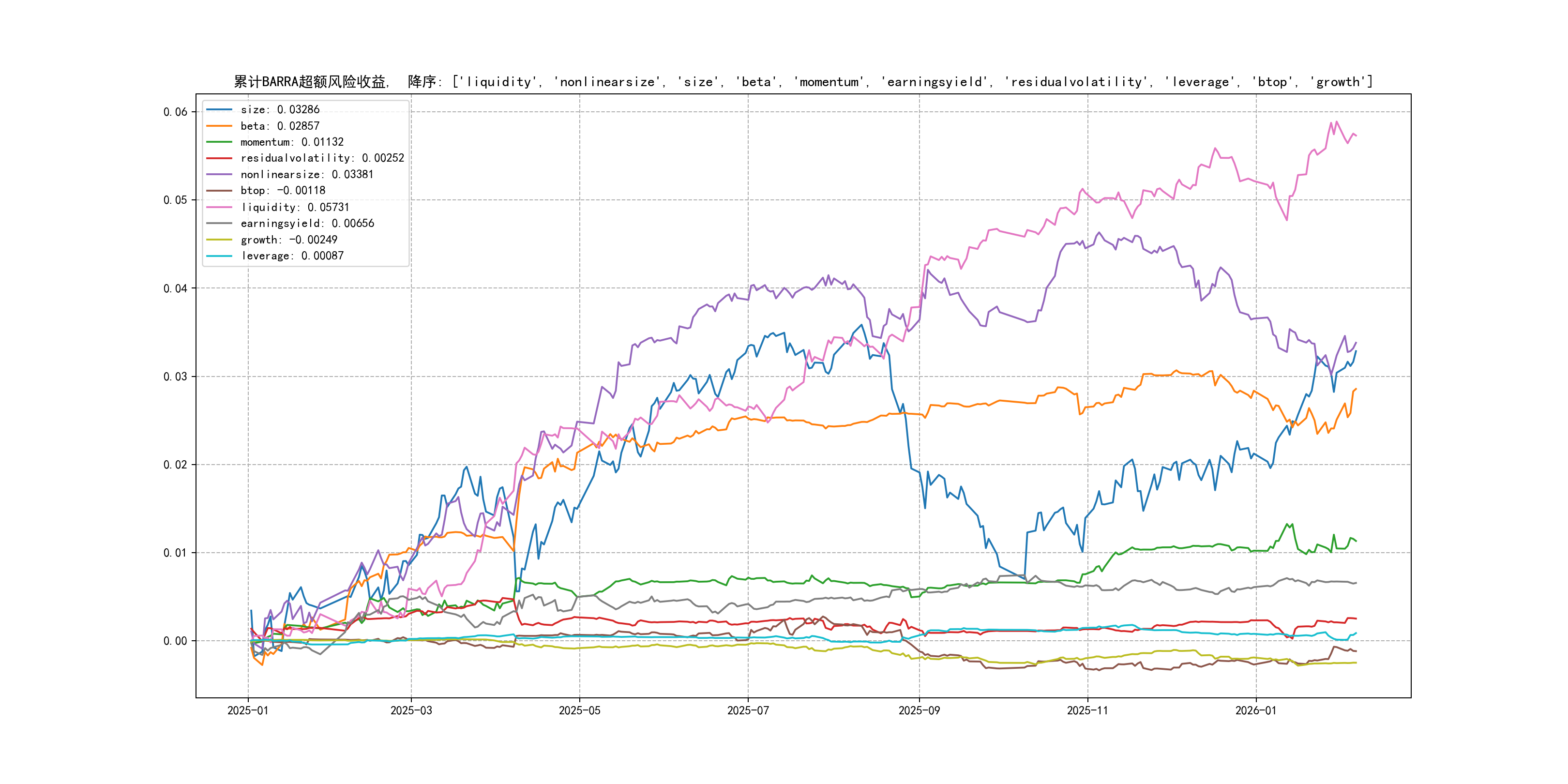Click residualvolatility legend label
Image resolution: width=1568 pixels, height=784 pixels.
[322, 158]
